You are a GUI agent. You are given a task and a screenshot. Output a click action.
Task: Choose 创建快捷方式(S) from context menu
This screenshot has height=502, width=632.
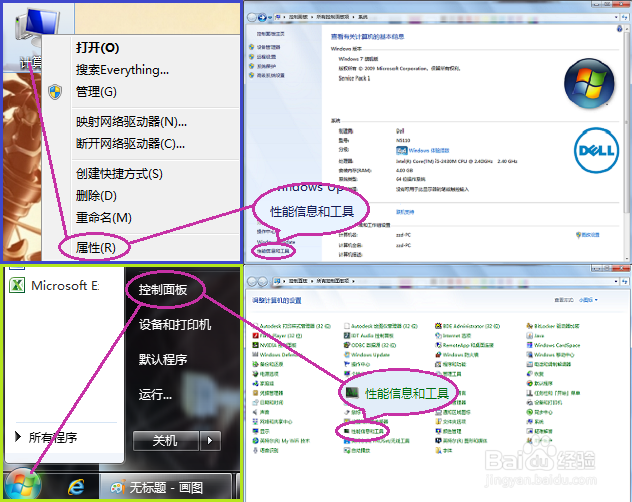point(119,174)
